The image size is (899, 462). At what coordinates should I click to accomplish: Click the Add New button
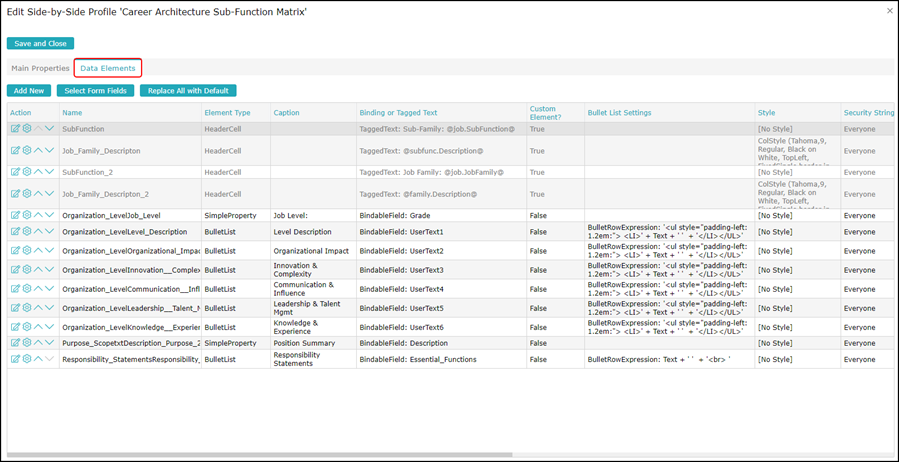pyautogui.click(x=29, y=91)
